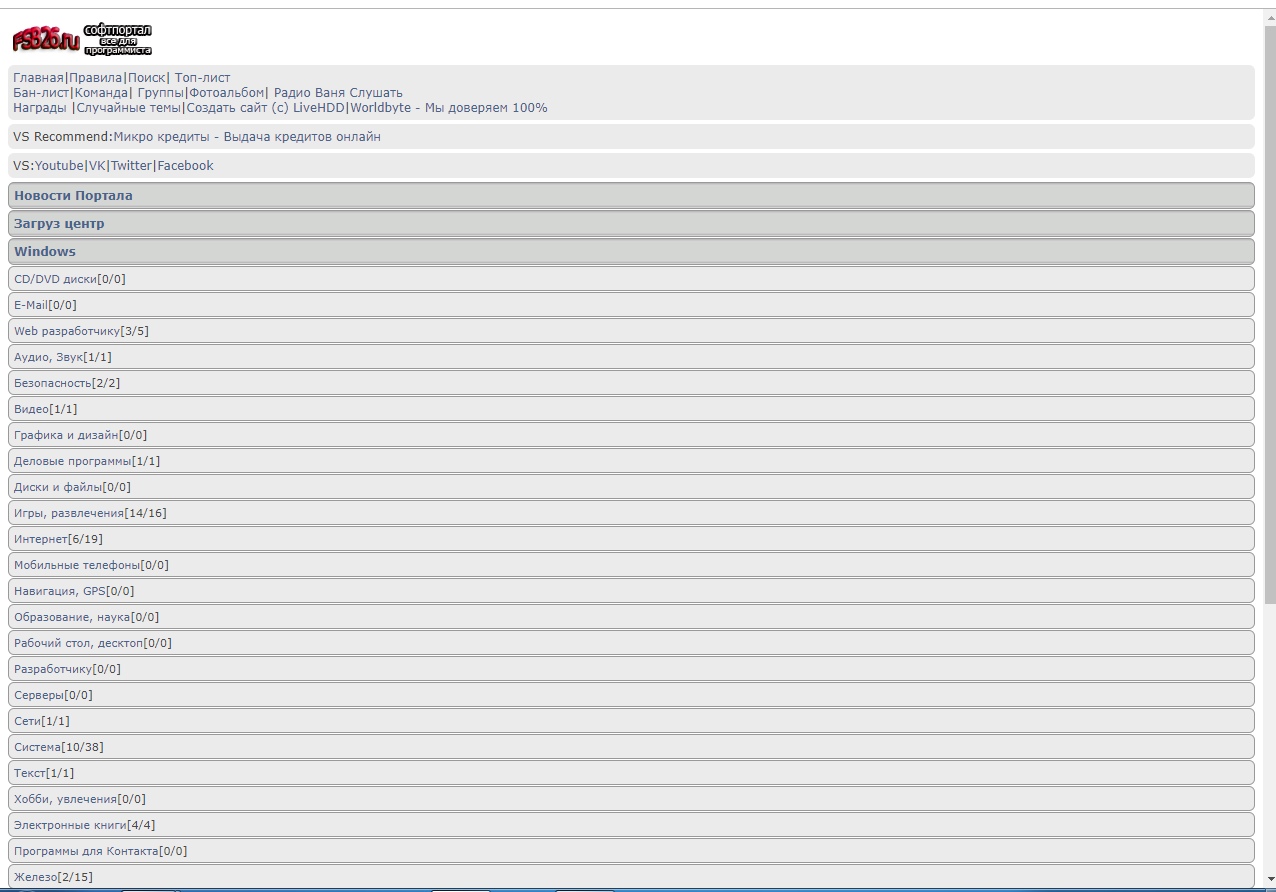The width and height of the screenshot is (1276, 892).
Task: Collapse the Windows section header
Action: pos(45,252)
